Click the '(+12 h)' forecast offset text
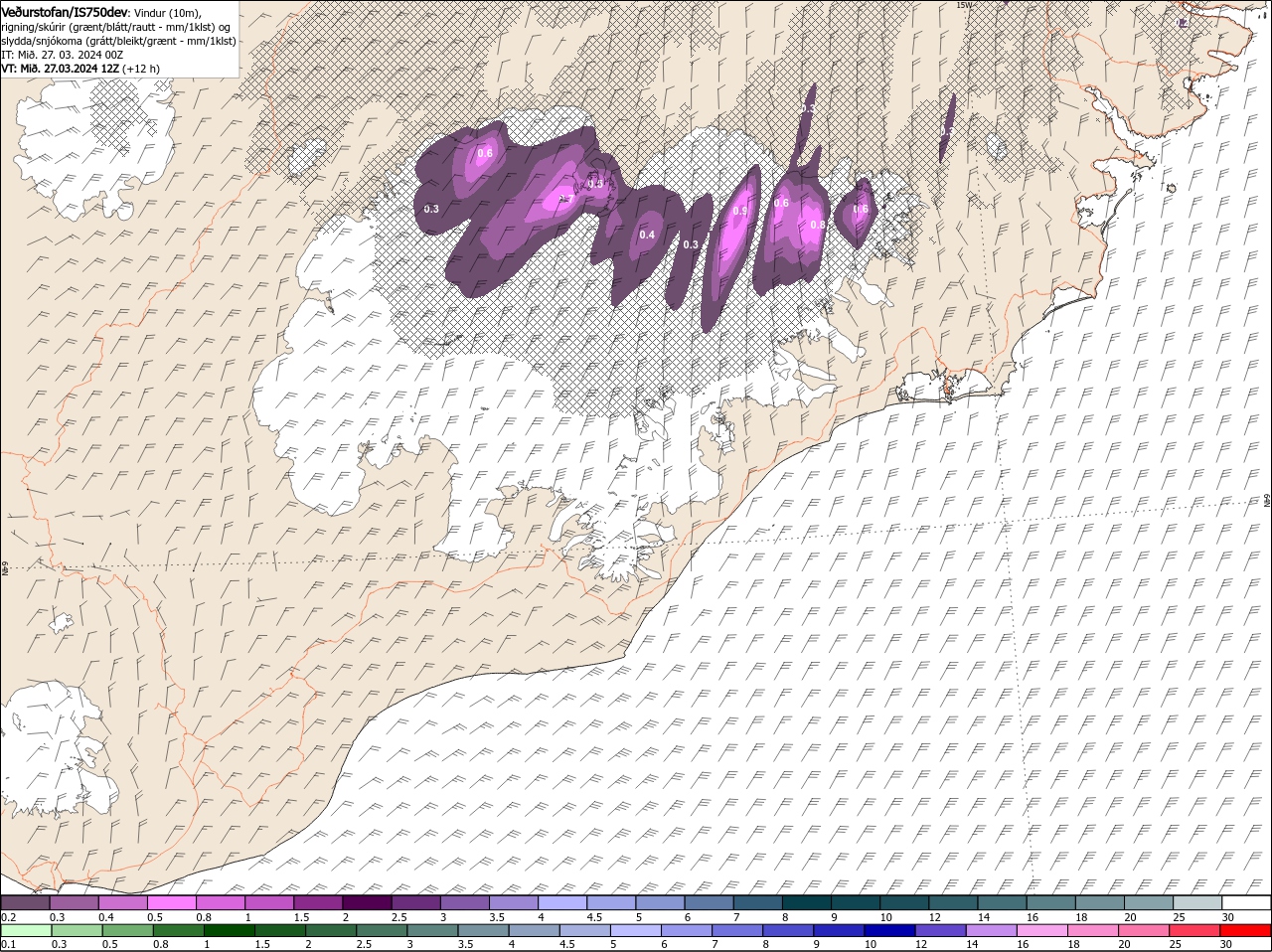This screenshot has height=952, width=1272. [141, 69]
